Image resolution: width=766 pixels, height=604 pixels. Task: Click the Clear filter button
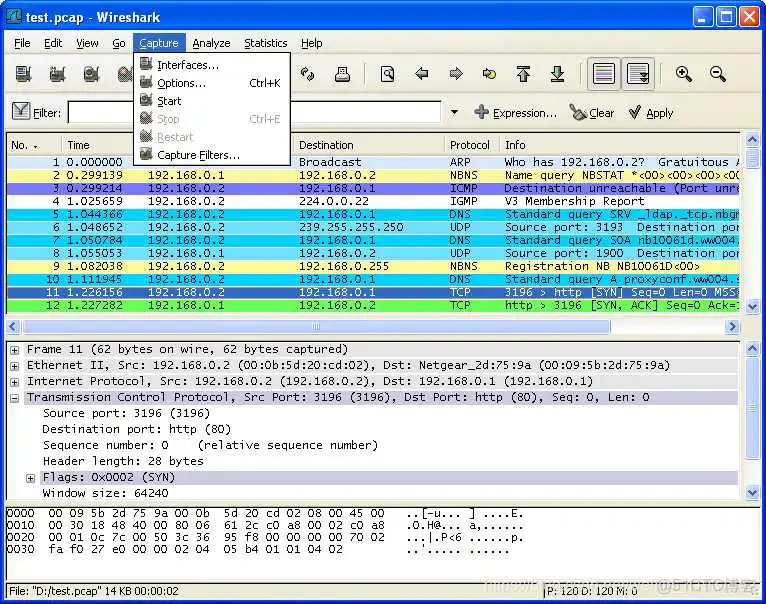coord(592,113)
